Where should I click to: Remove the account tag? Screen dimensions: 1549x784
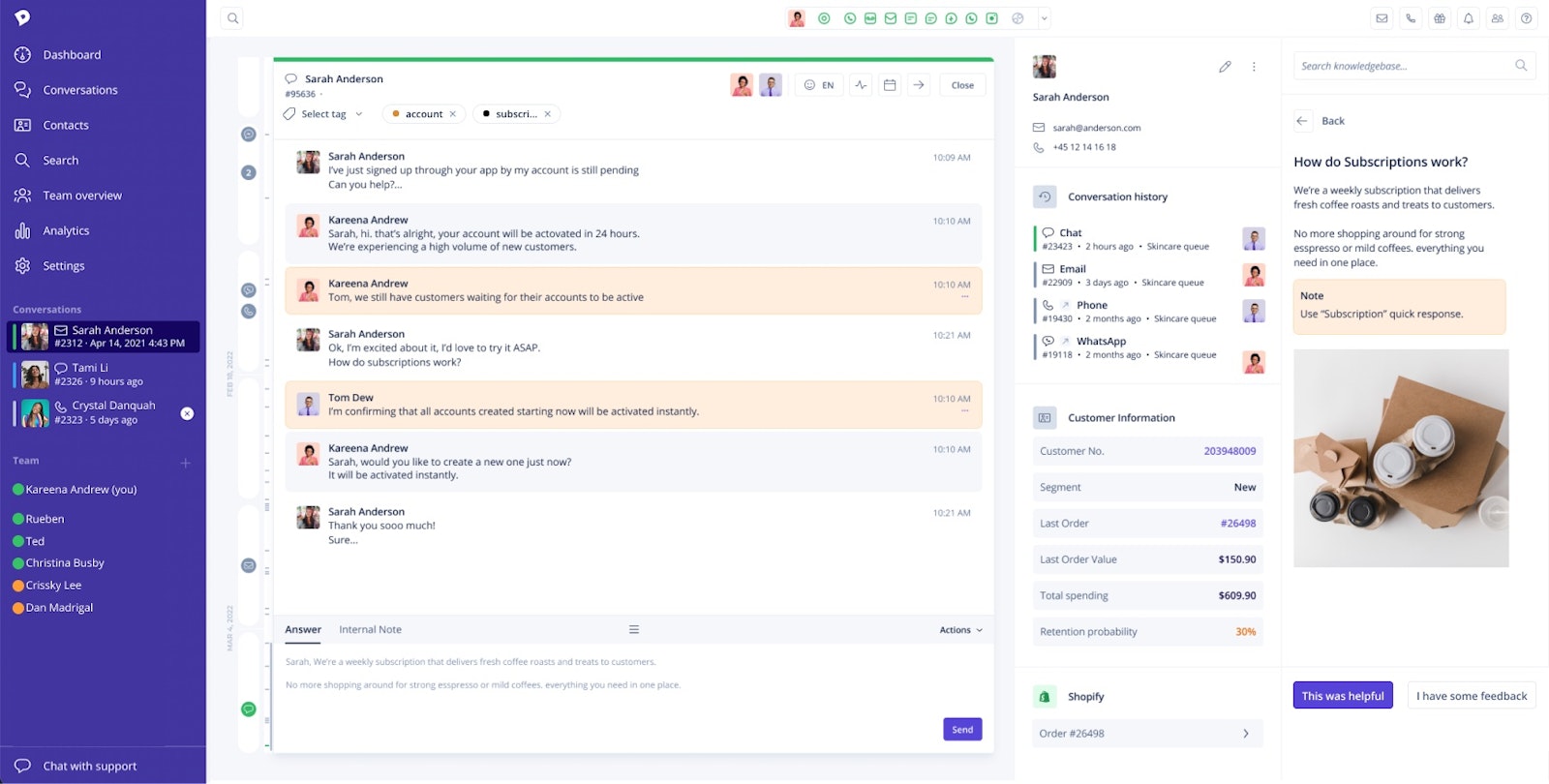(452, 114)
